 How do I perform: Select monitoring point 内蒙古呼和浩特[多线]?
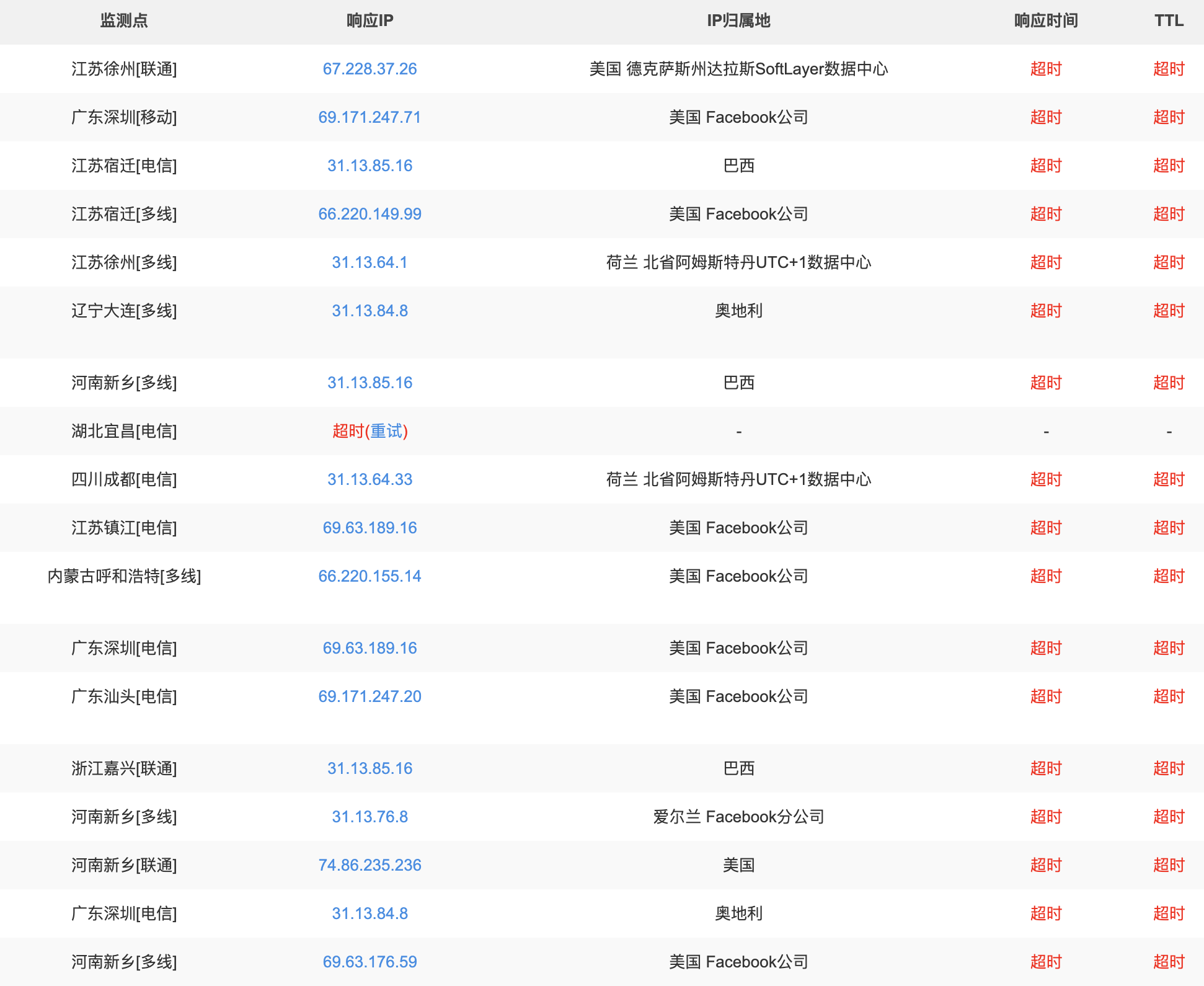tap(124, 576)
